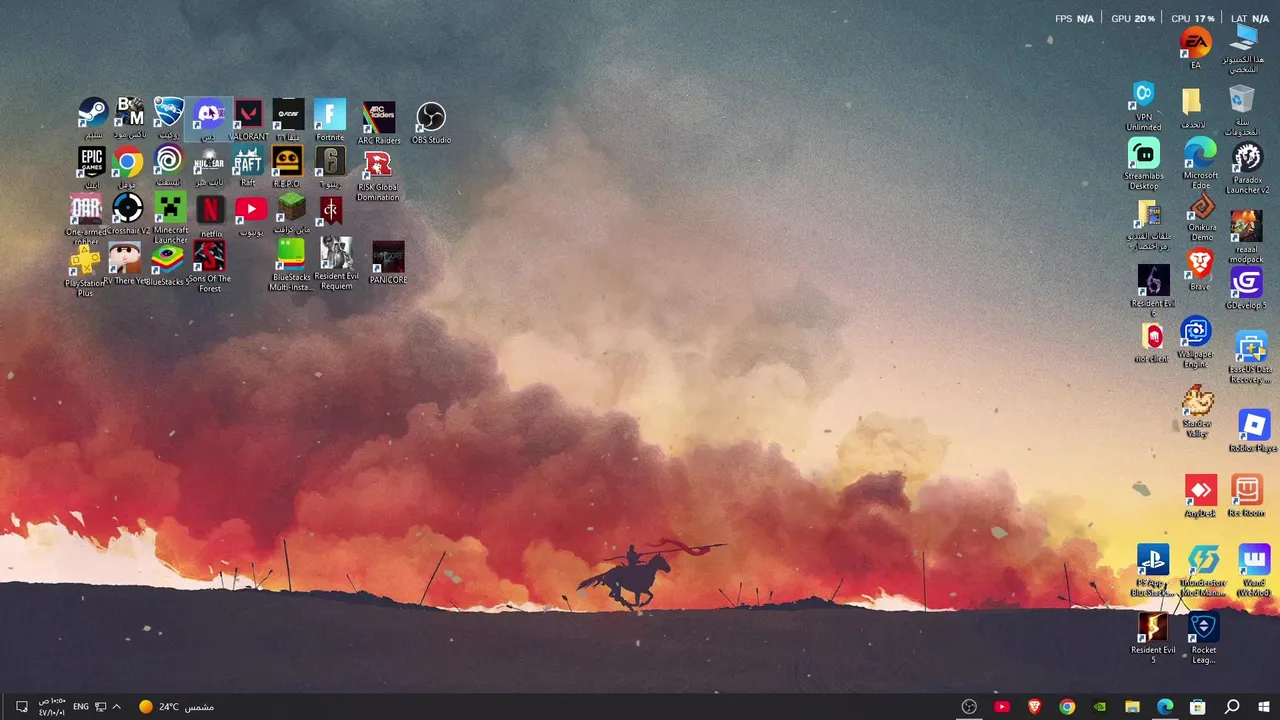Open the taskbar search magnifier
This screenshot has height=720, width=1280.
[x=1232, y=707]
